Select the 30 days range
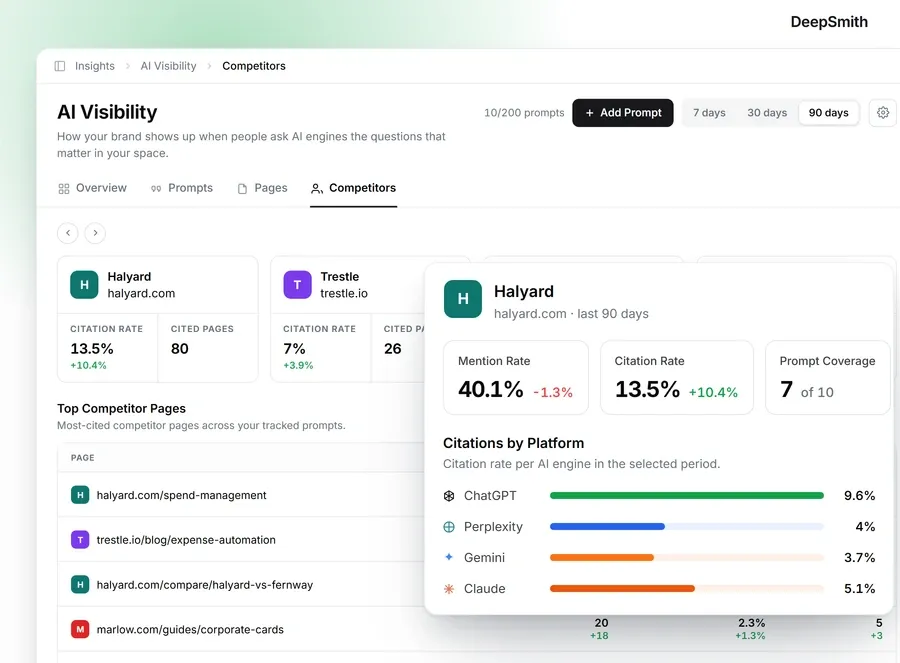Viewport: 900px width, 663px height. [767, 113]
